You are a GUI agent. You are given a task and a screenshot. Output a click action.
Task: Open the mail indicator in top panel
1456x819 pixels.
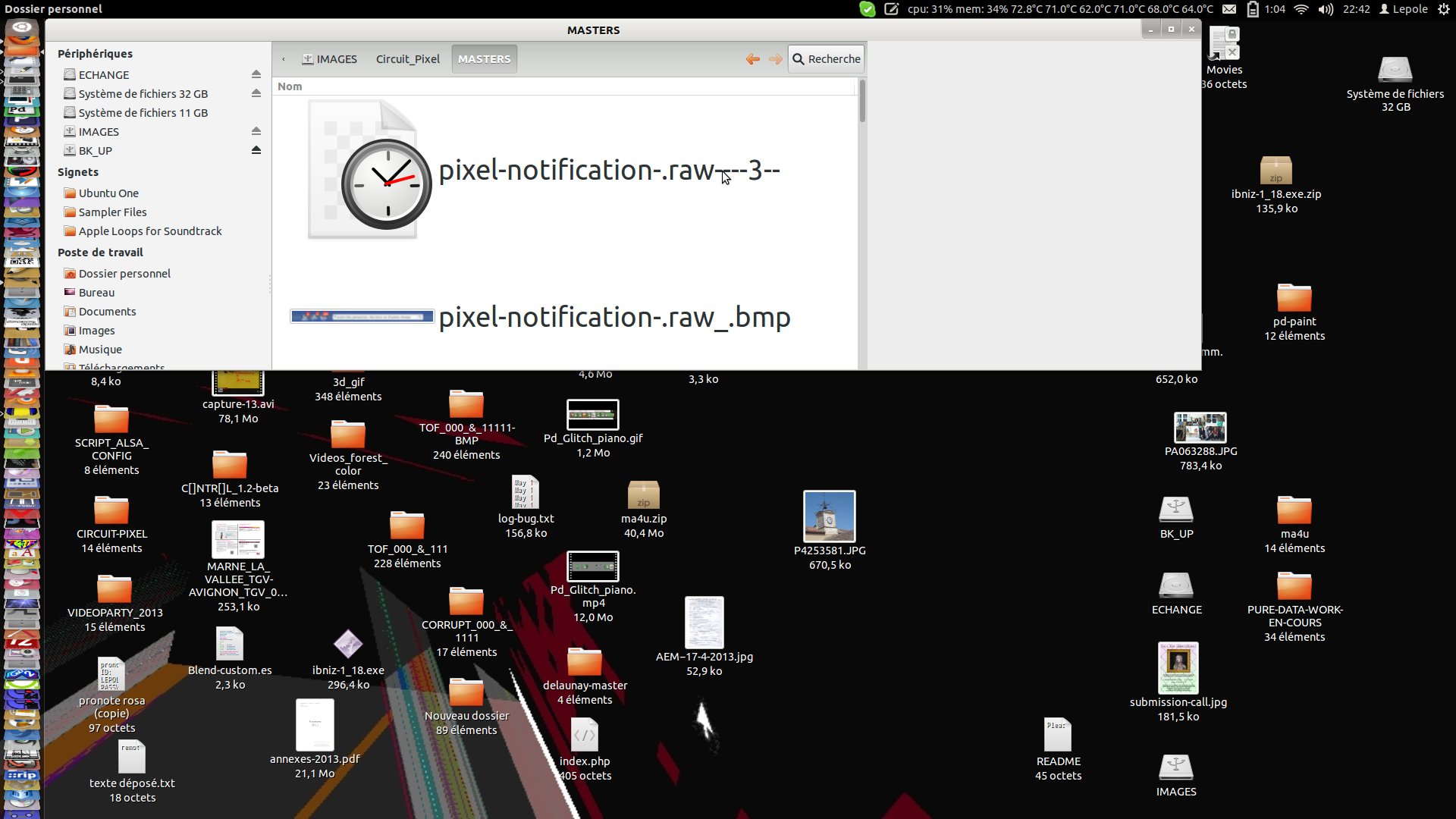pos(1229,9)
